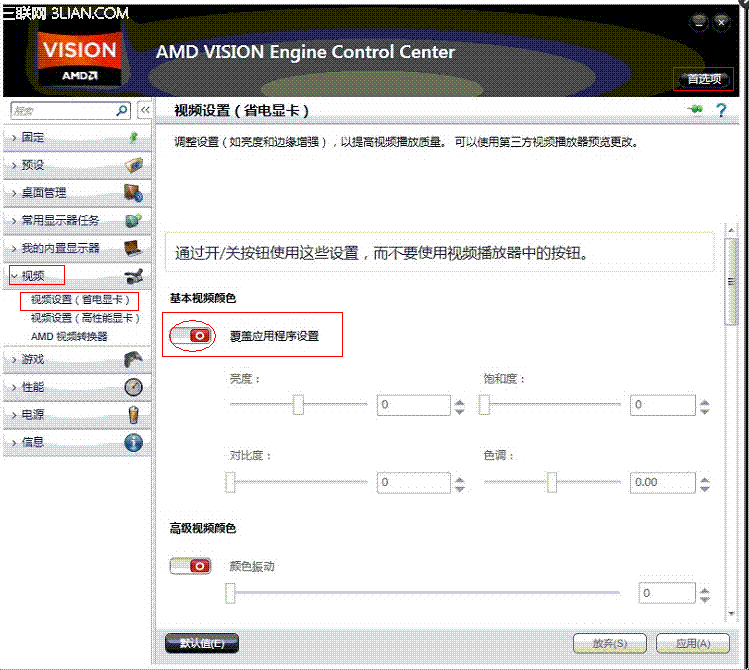Click the 饱和度 saturation slider handle

click(x=484, y=404)
